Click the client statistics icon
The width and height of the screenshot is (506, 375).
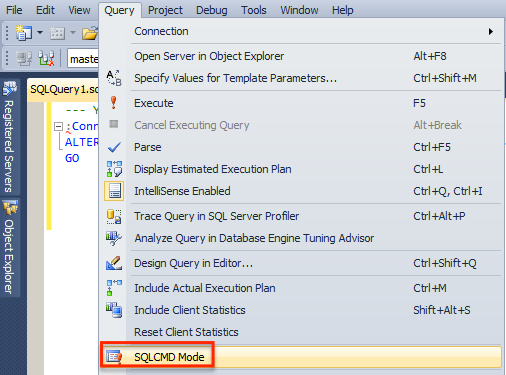pyautogui.click(x=114, y=310)
